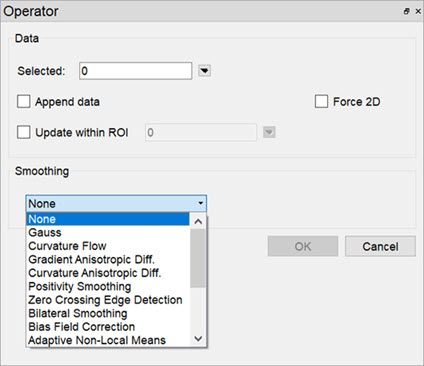Float the Operator panel with undock icon

point(406,11)
